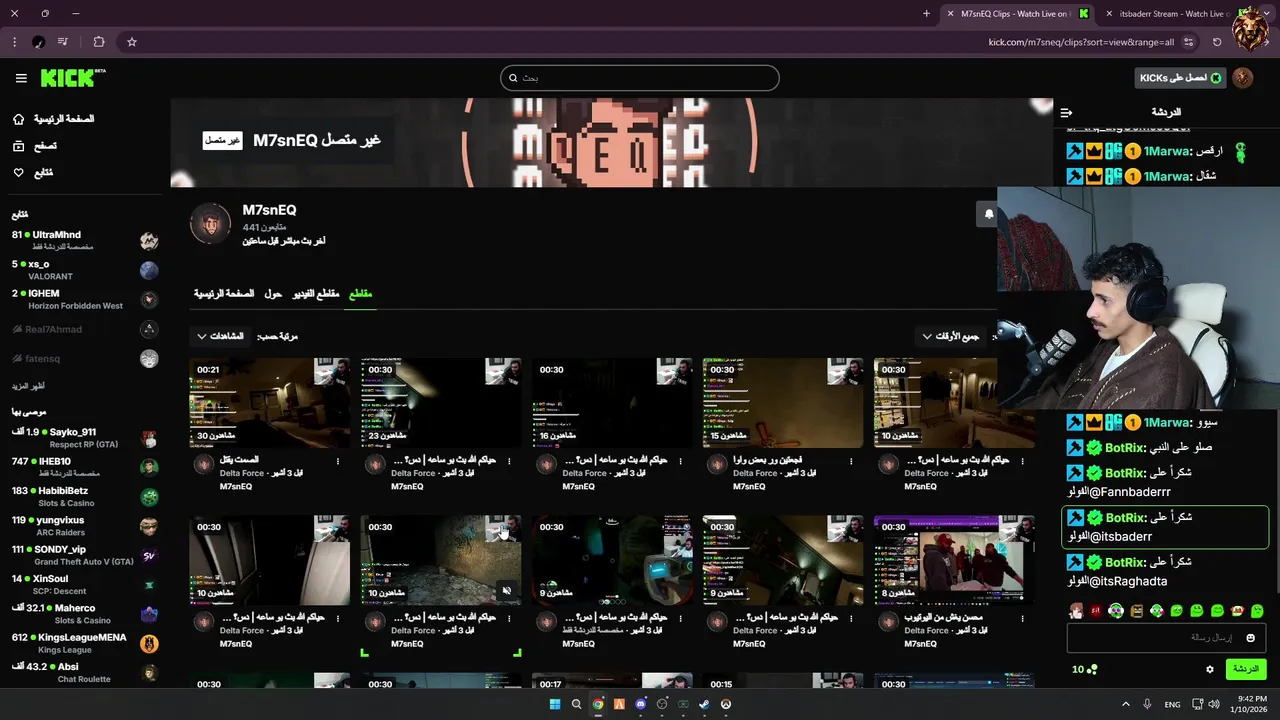Click the first green blob emote above message box
Screen dimensions: 1280x720
point(1176,610)
